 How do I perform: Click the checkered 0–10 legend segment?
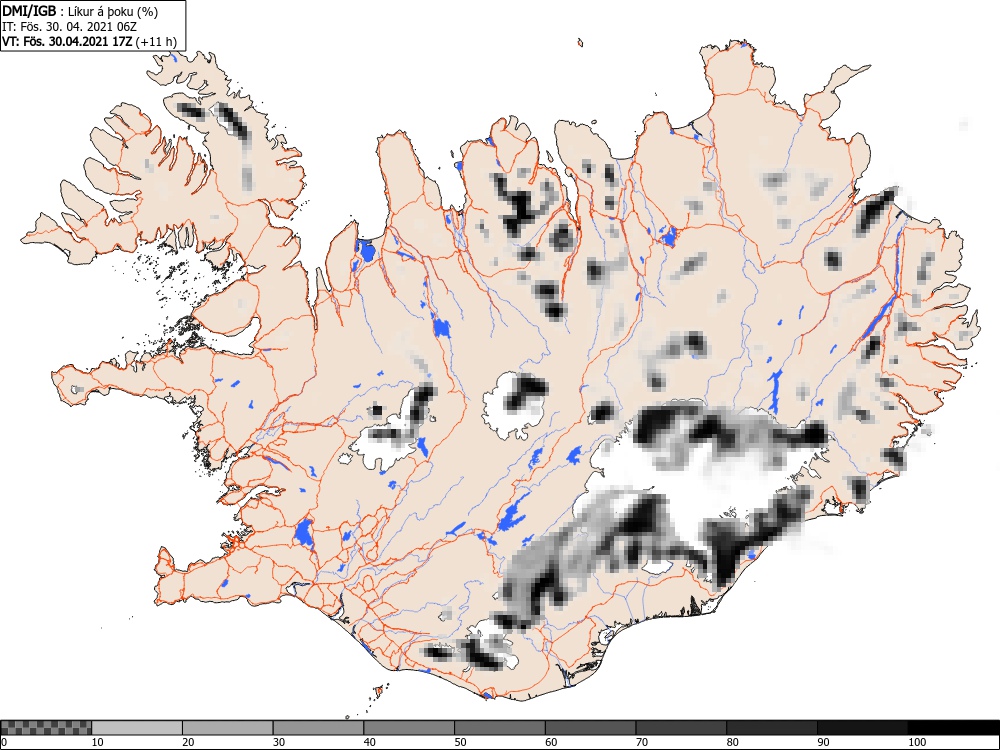(46, 728)
